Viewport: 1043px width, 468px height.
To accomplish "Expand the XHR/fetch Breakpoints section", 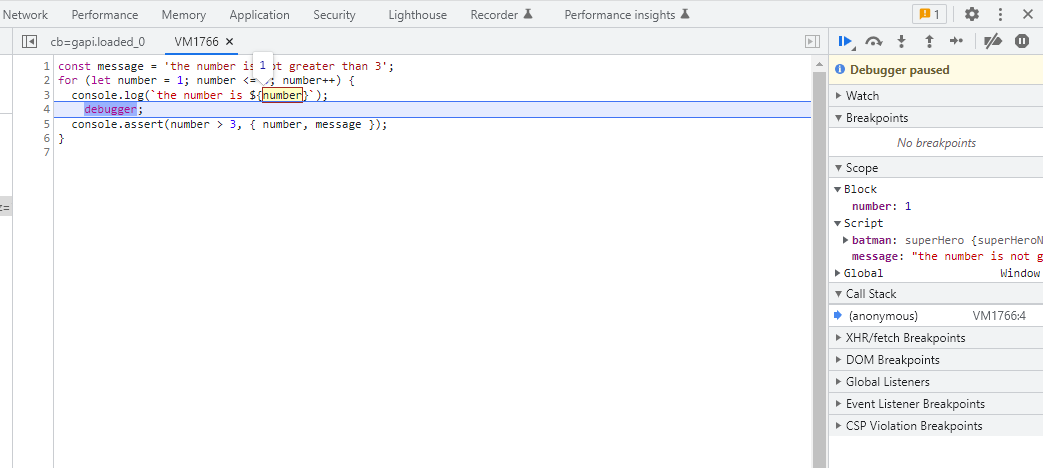I will (905, 338).
